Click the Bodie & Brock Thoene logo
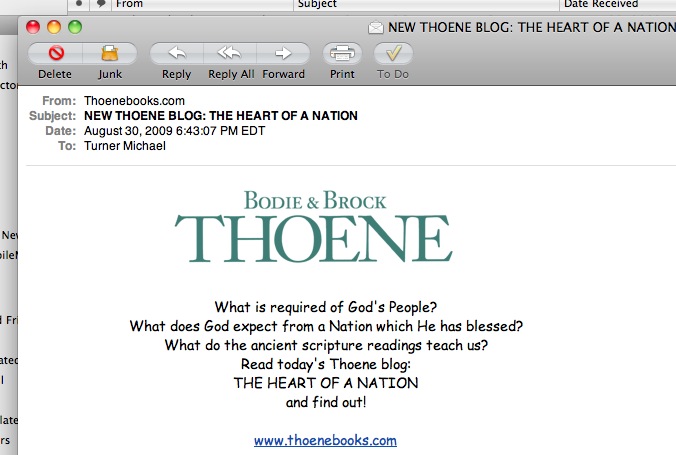This screenshot has height=455, width=676. [x=313, y=226]
